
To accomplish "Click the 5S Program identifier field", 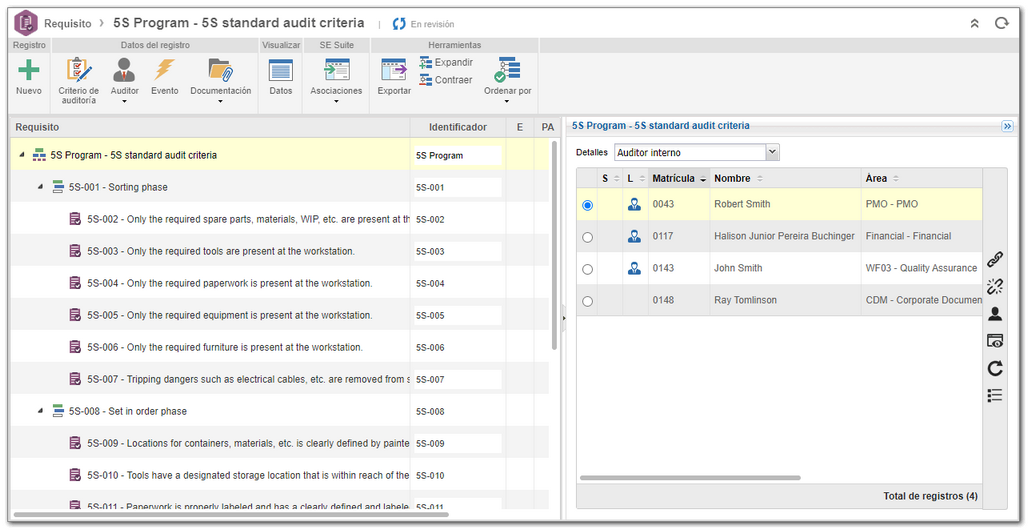I will (x=458, y=155).
